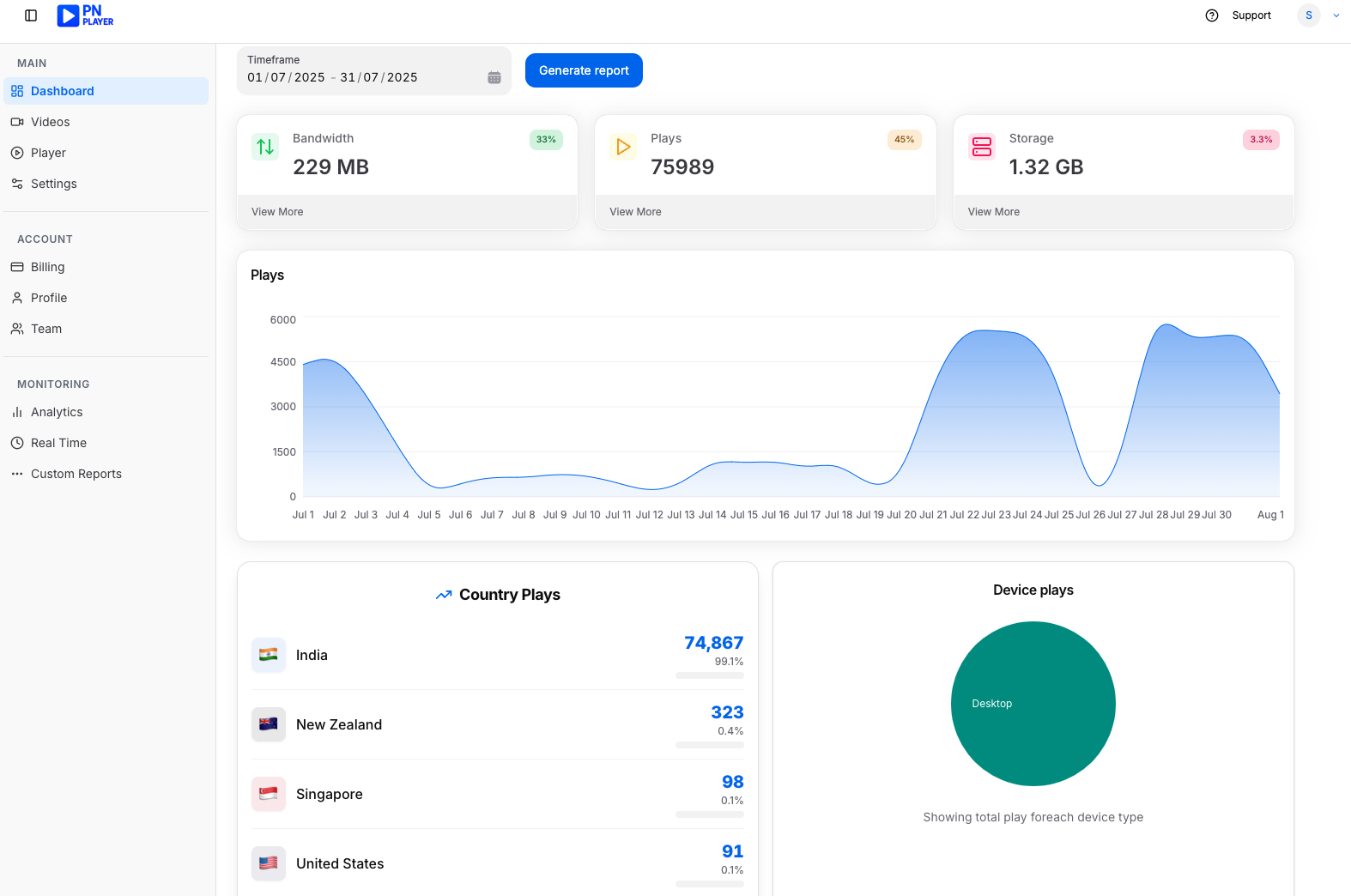Click the Generate report button
The image size is (1351, 896).
pyautogui.click(x=584, y=70)
